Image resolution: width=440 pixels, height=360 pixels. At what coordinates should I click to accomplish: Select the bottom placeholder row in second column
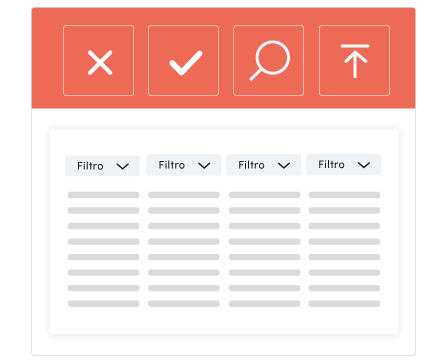tap(184, 304)
